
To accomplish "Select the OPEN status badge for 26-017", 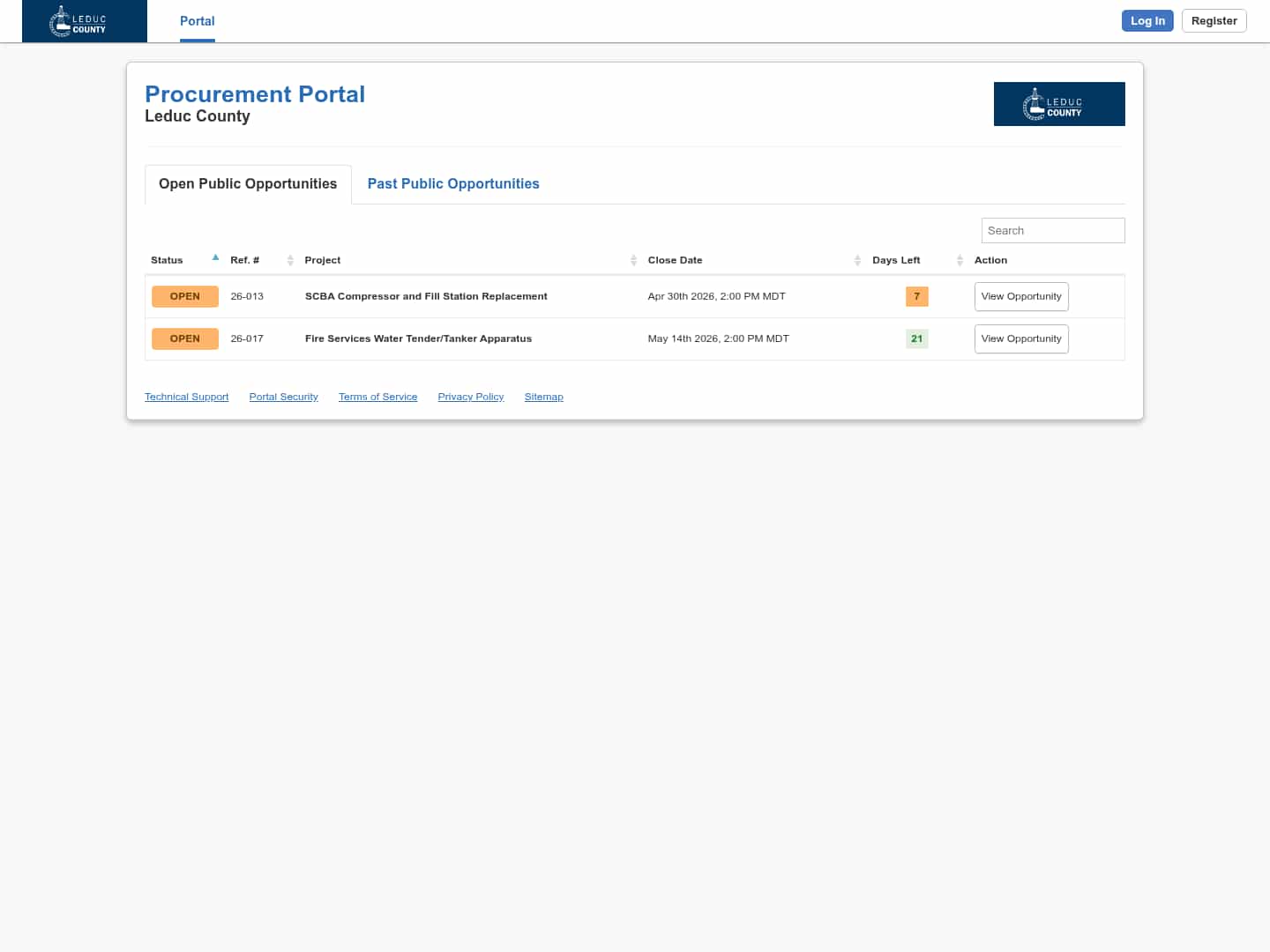I will click(185, 338).
